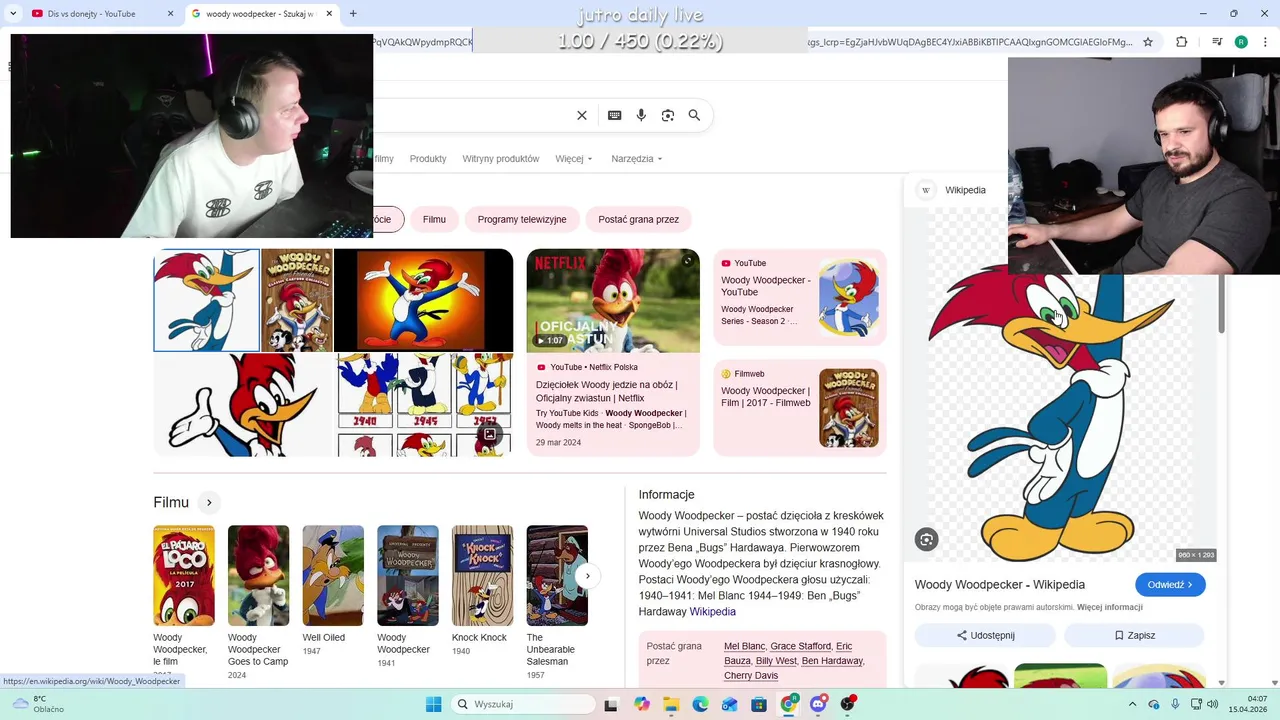Clear the Google search box with X
The image size is (1280, 720).
tap(582, 115)
